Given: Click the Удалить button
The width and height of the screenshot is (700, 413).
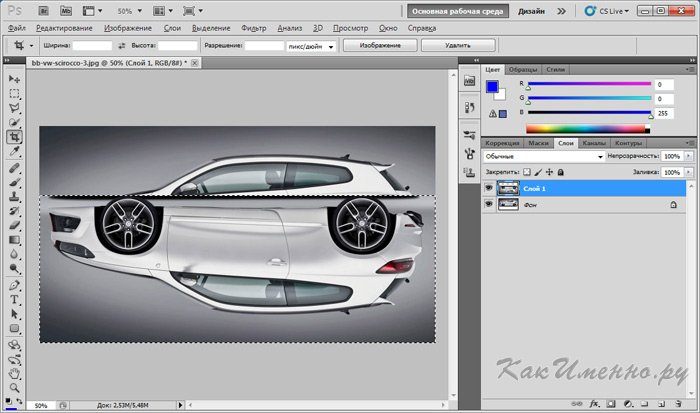Looking at the screenshot, I should pos(458,46).
